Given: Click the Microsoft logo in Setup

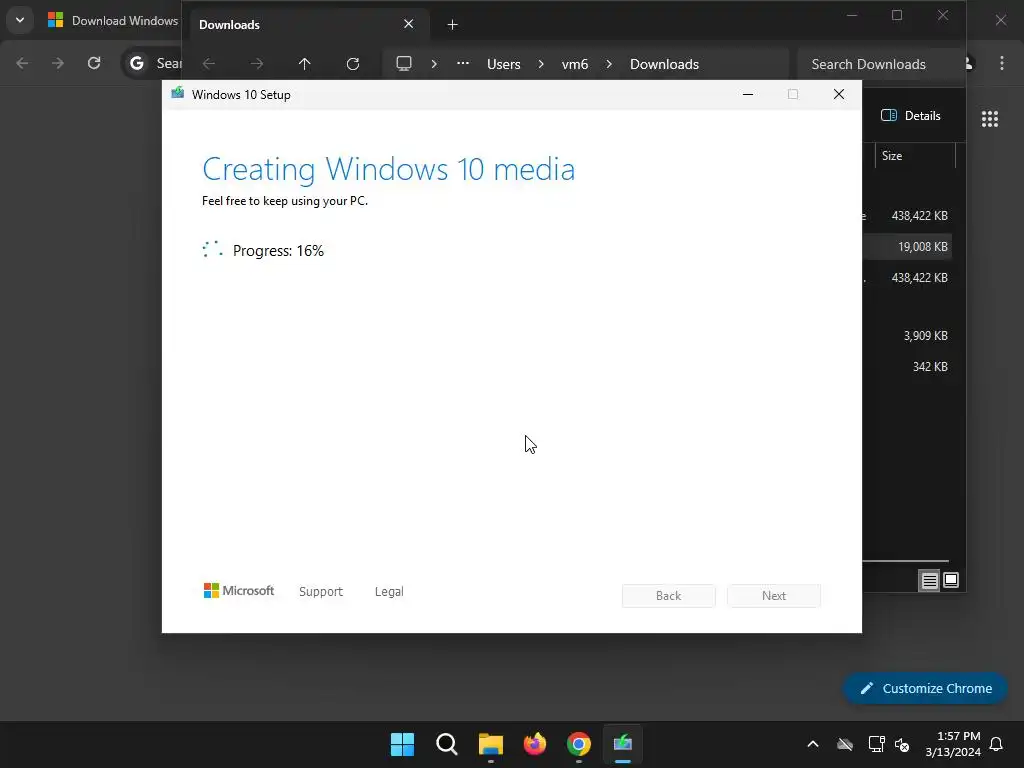Looking at the screenshot, I should point(238,590).
